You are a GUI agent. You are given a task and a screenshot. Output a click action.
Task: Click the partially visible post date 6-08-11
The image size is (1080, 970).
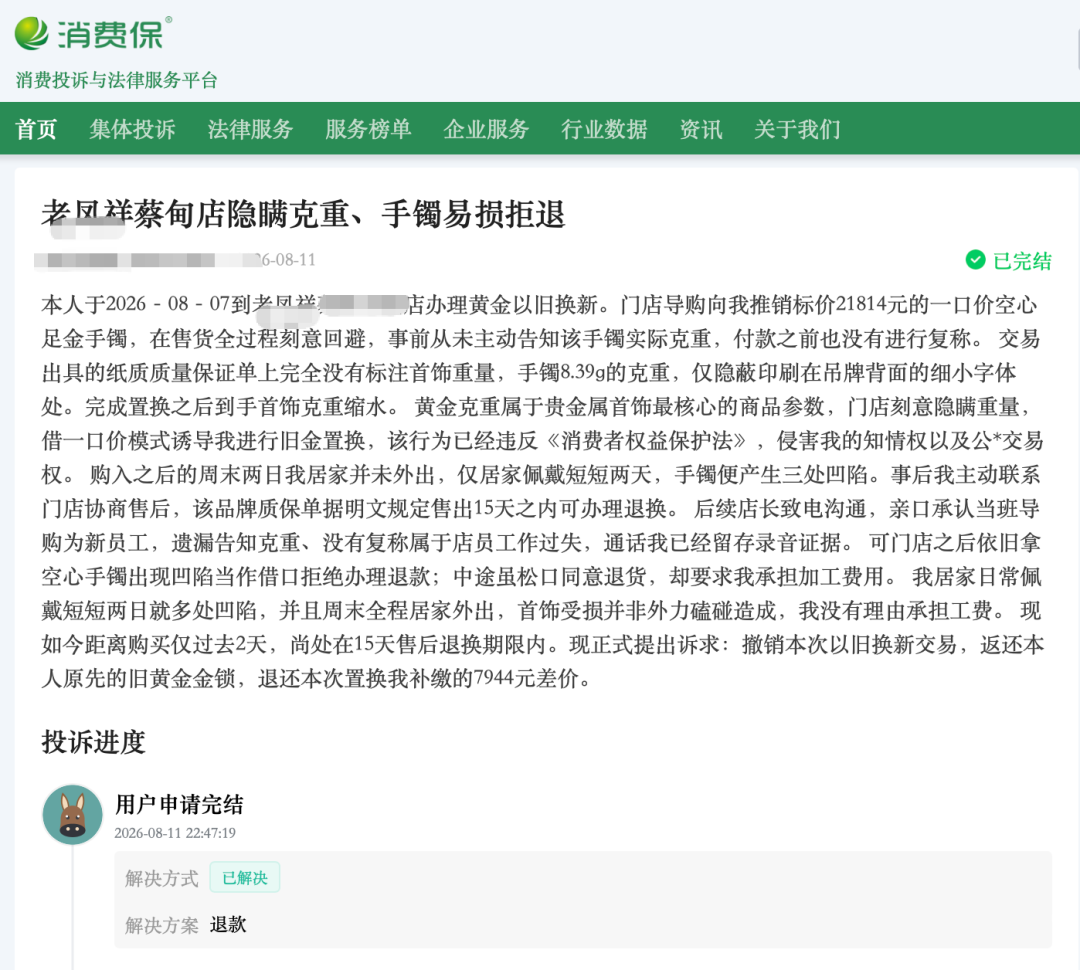(x=289, y=260)
